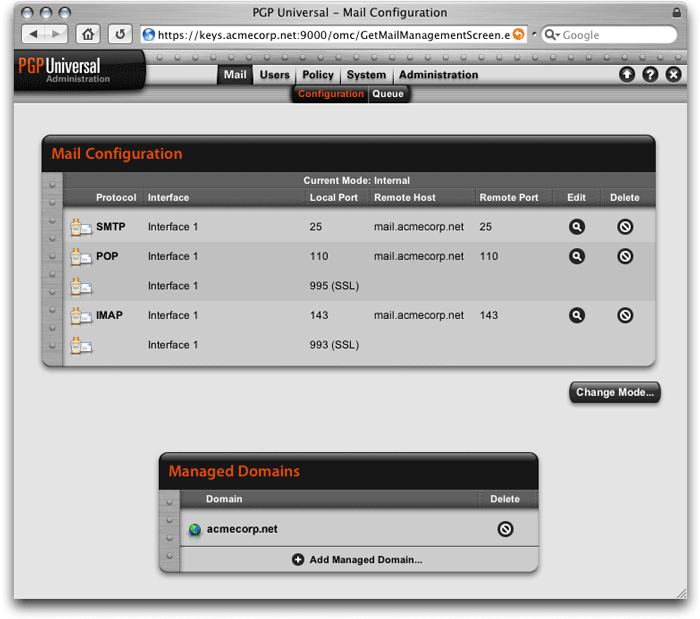Click the 993 (SSL) local port value
Viewport: 700px width, 619px height.
[334, 345]
